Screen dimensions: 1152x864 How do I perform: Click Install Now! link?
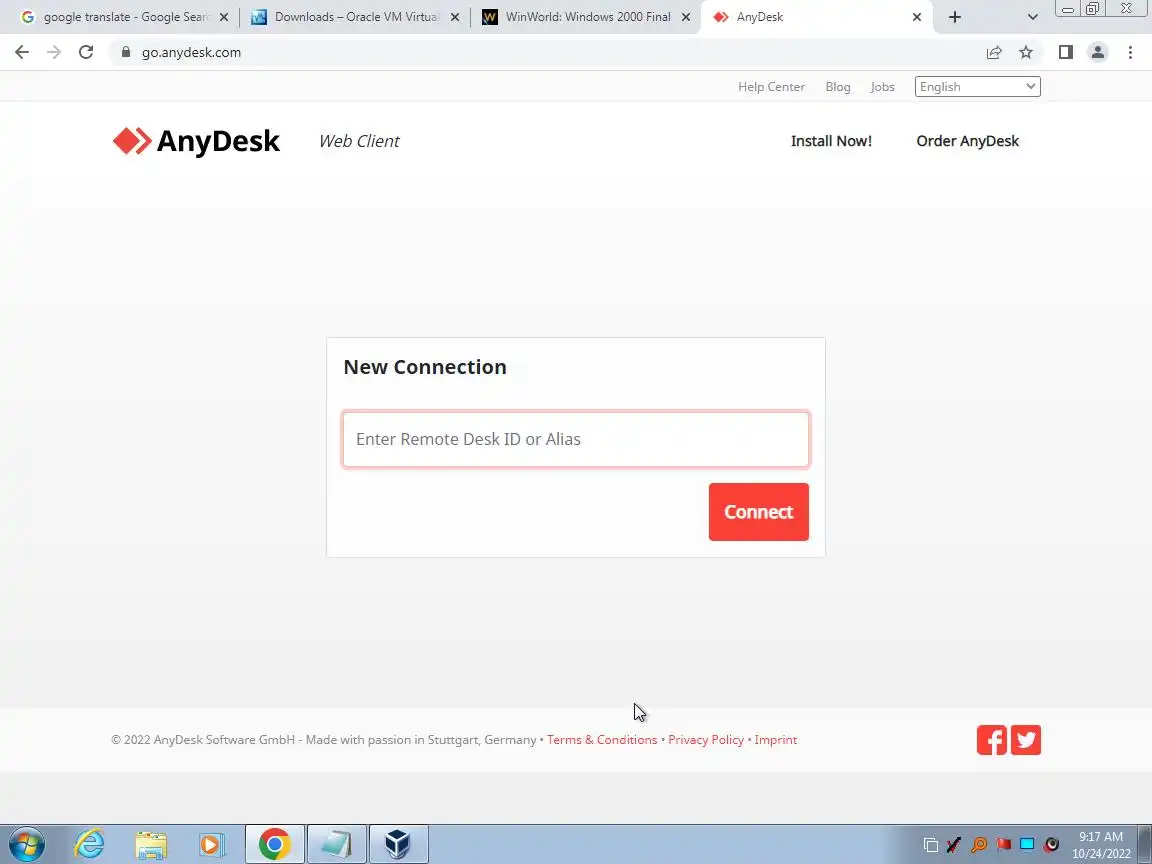[831, 141]
